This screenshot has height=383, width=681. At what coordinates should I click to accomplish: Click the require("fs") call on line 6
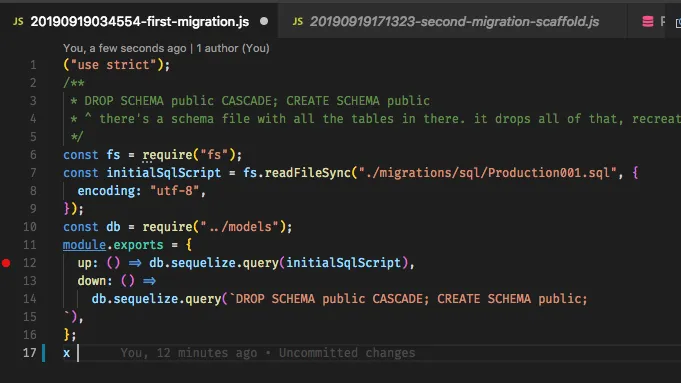coord(189,155)
